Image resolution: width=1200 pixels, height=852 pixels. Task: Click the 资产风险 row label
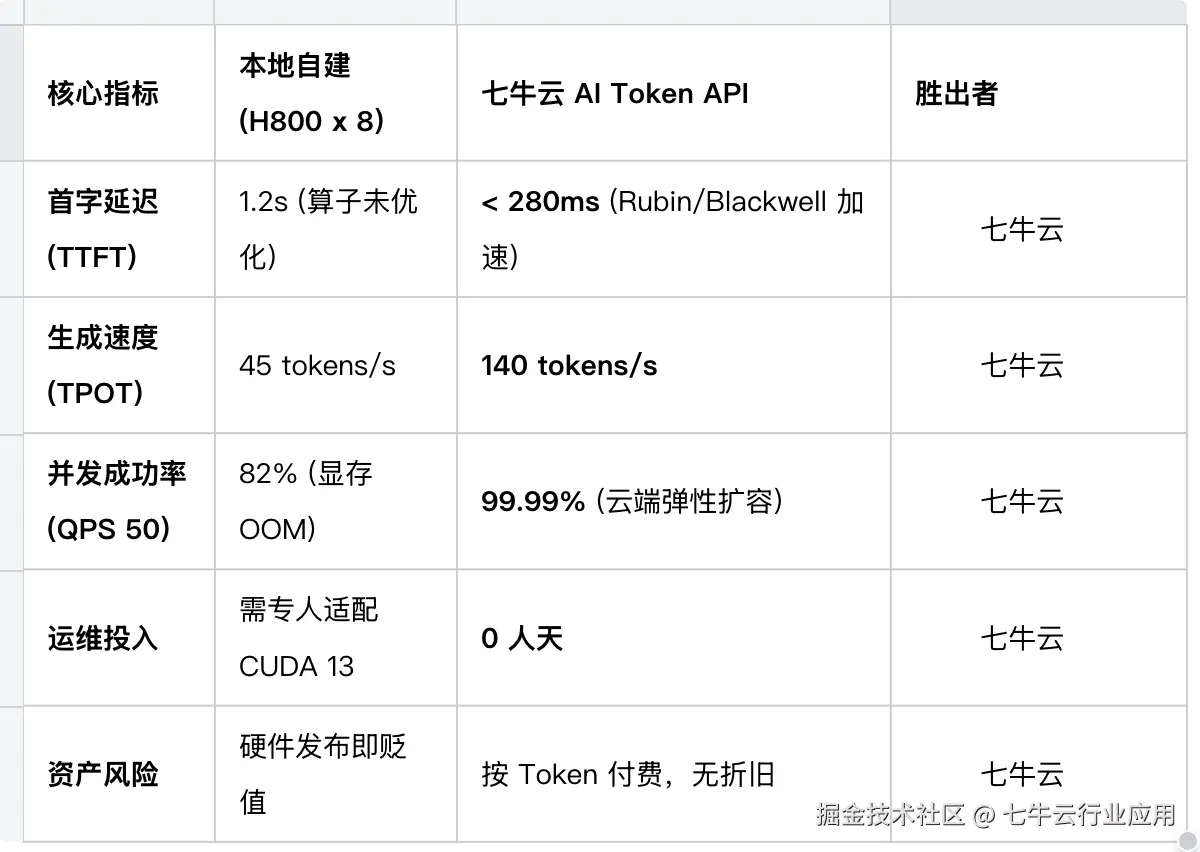click(103, 774)
